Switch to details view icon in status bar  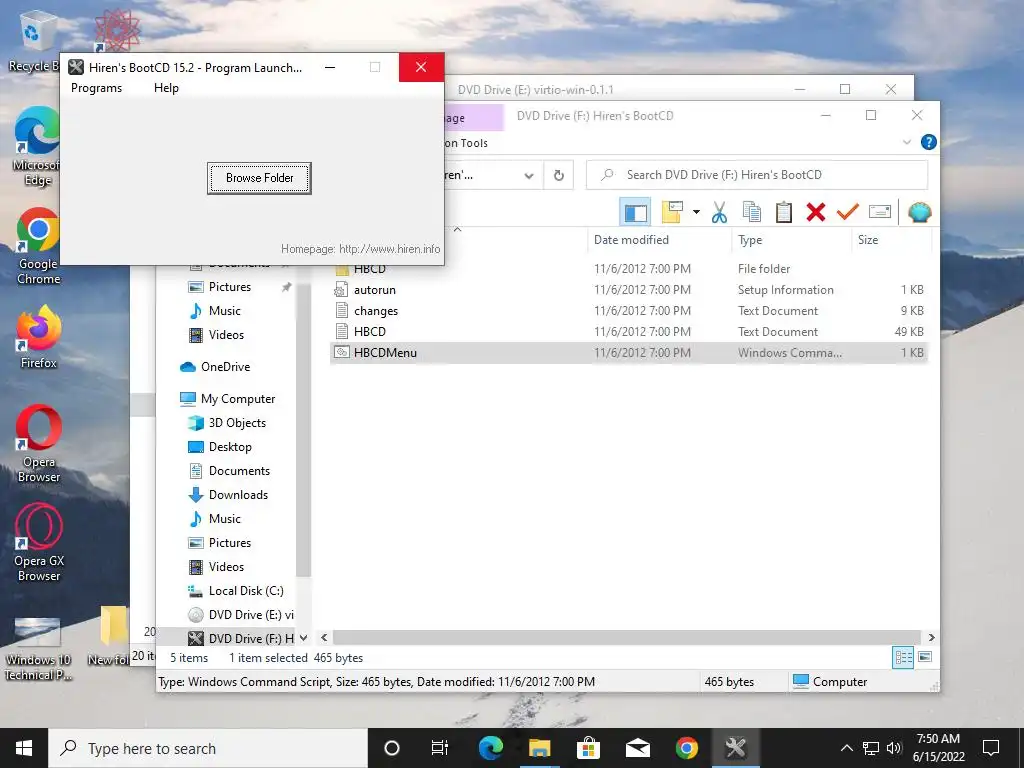903,658
